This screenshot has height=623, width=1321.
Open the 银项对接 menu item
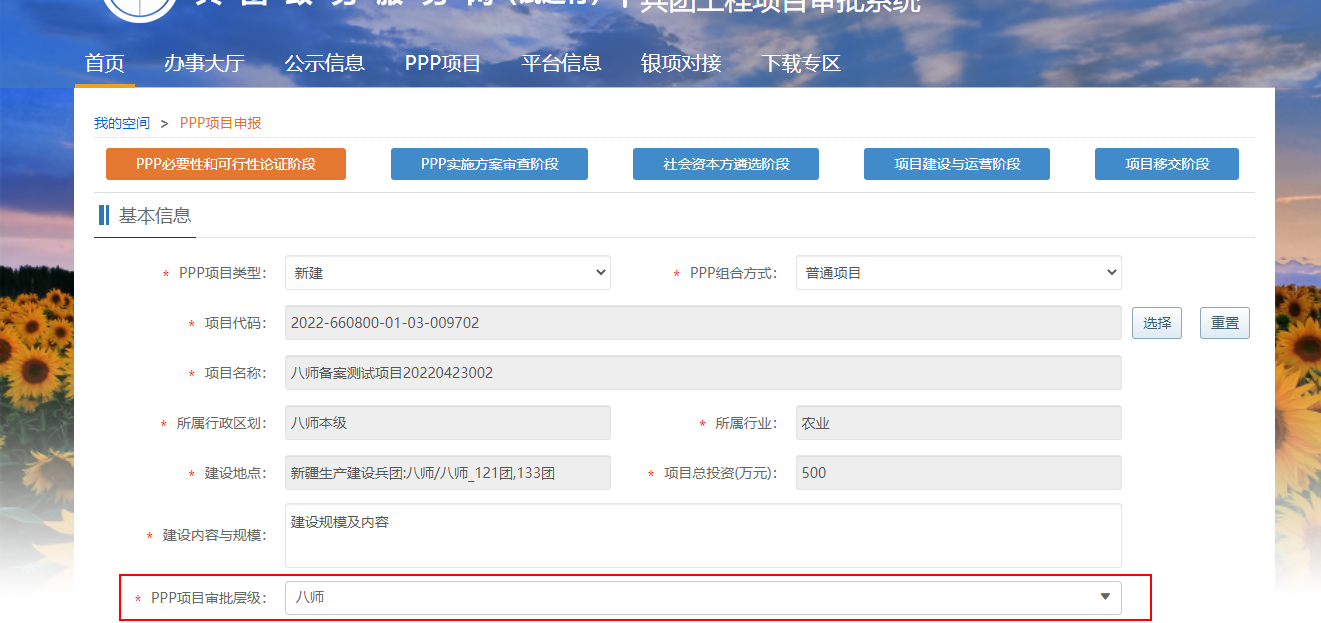pyautogui.click(x=681, y=64)
